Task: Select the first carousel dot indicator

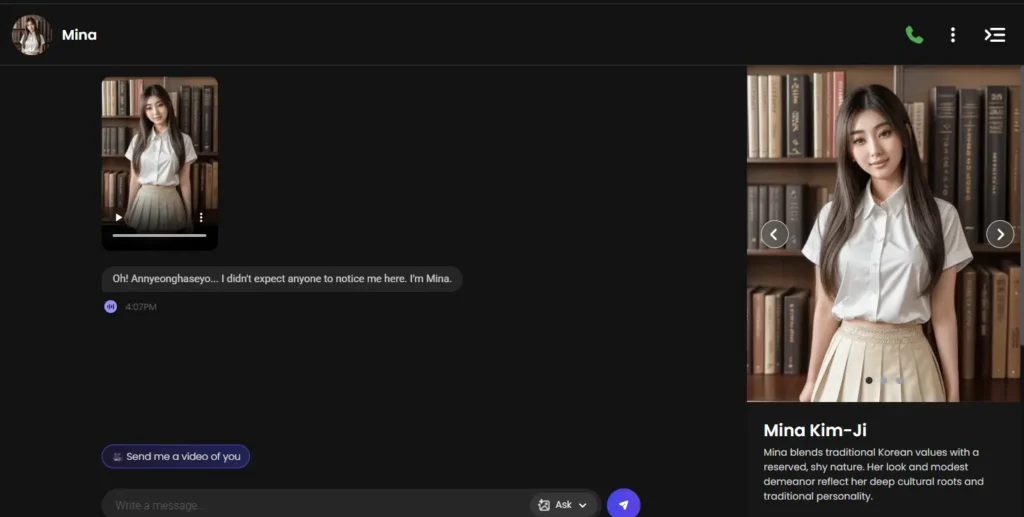Action: 869,380
